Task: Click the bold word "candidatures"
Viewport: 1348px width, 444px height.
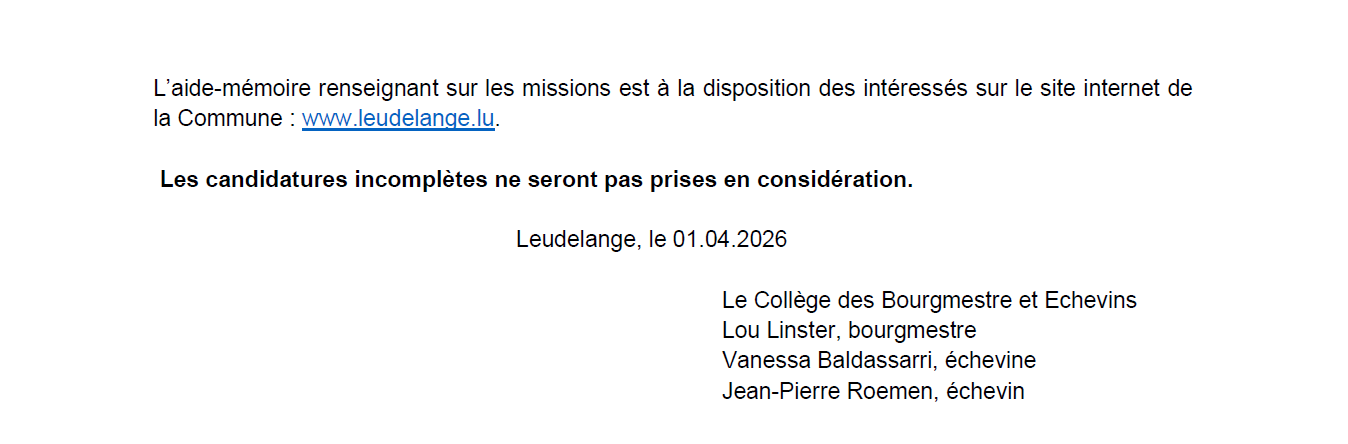Action: pos(271,181)
